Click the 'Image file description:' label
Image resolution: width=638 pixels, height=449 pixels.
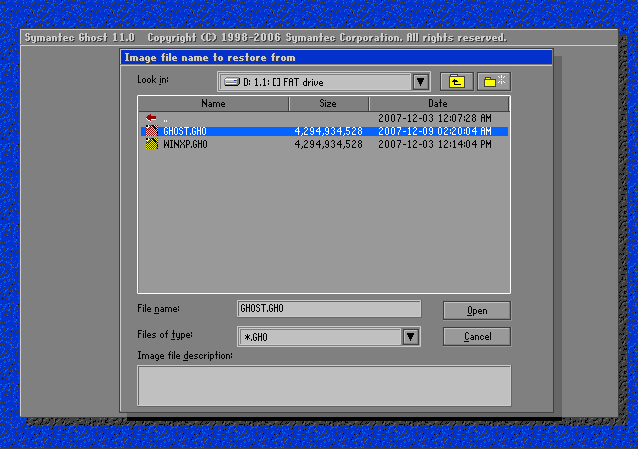(x=185, y=356)
